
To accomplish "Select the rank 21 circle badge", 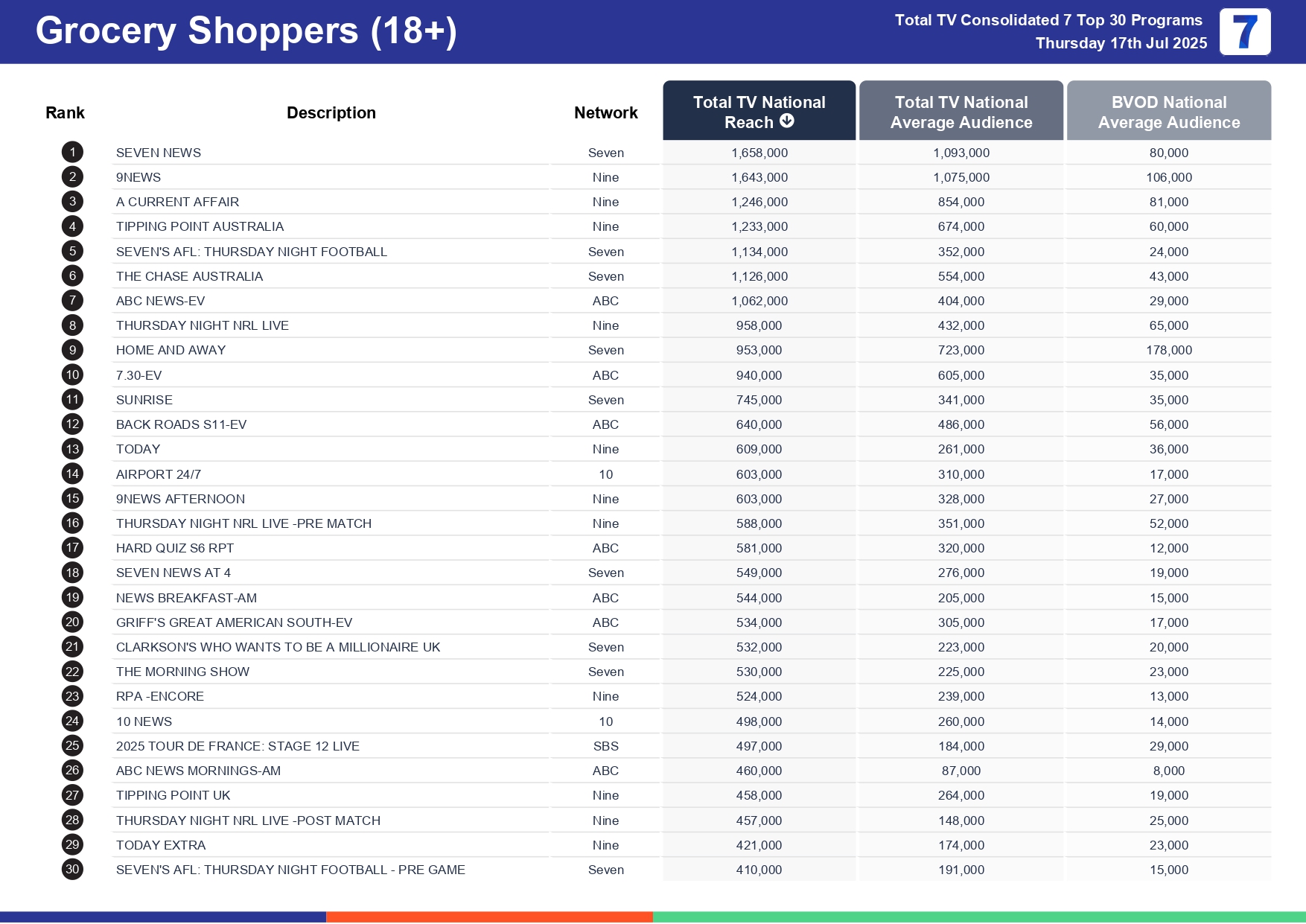I will pyautogui.click(x=72, y=646).
